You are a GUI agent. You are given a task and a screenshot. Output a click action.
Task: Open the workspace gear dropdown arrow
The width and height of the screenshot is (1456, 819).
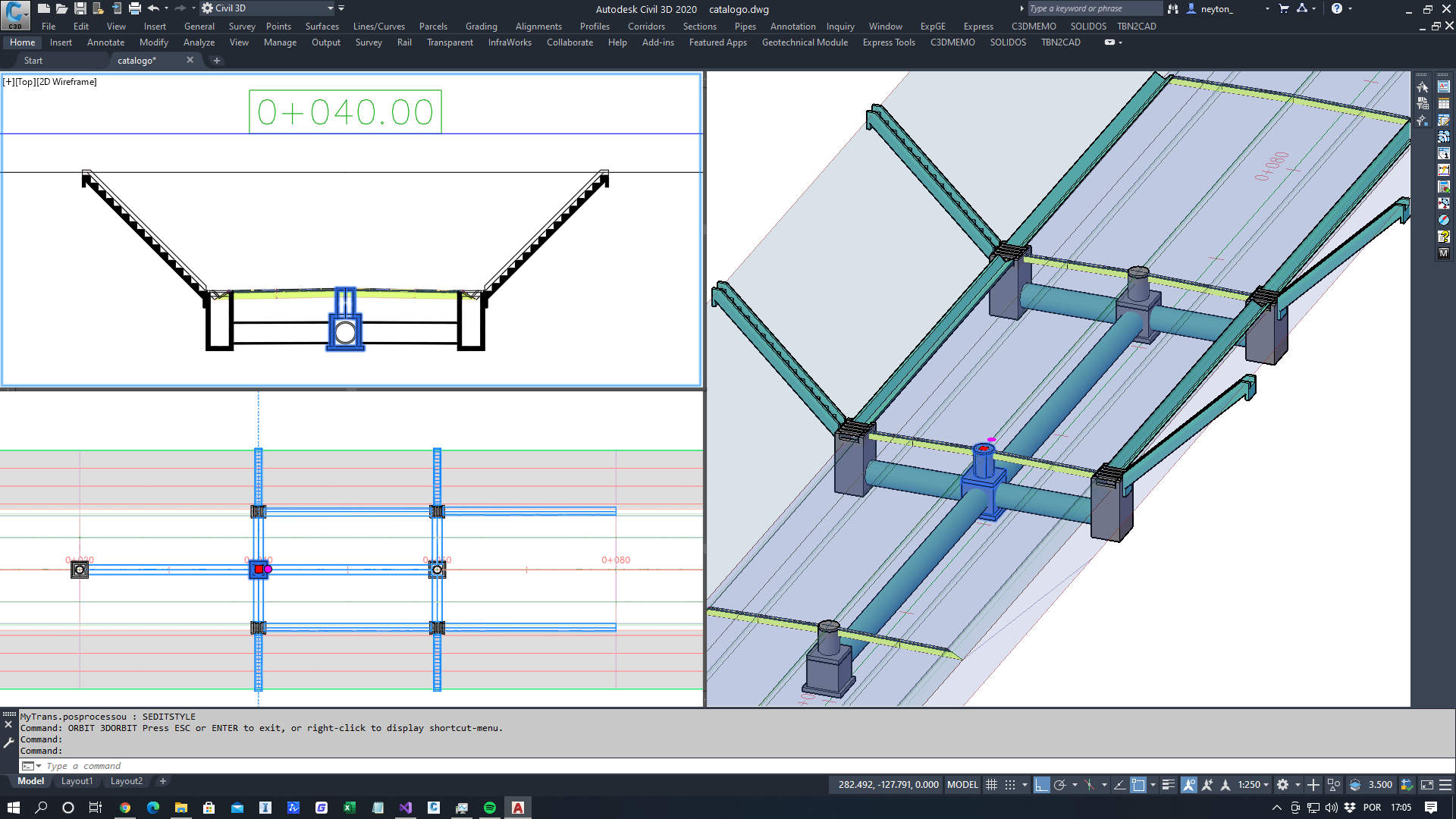[x=1298, y=785]
